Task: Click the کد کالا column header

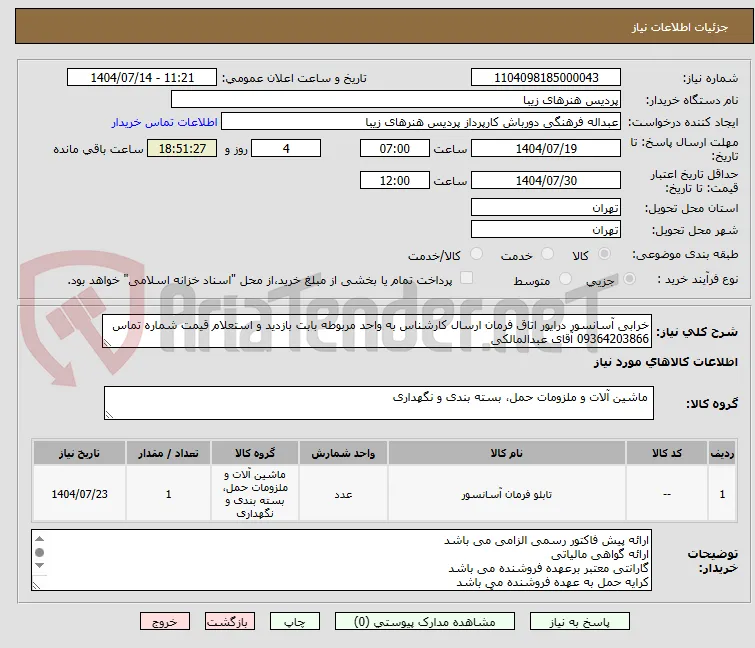Action: tap(666, 453)
